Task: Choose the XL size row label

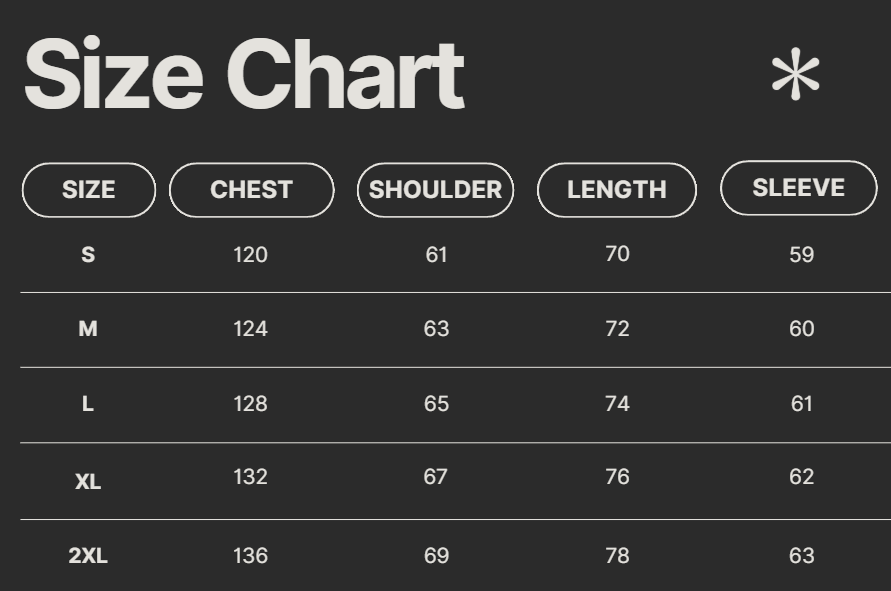Action: click(88, 481)
